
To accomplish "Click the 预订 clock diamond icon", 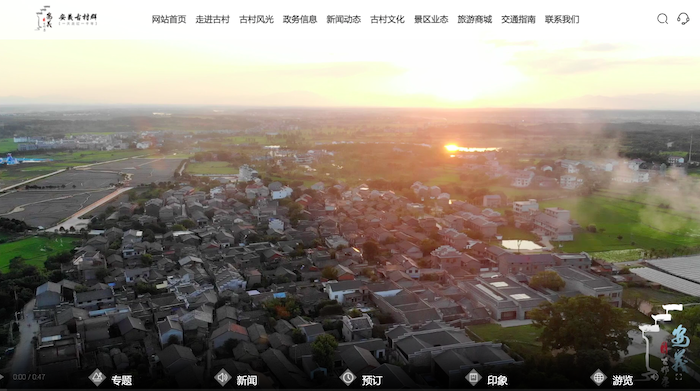I will pos(348,378).
